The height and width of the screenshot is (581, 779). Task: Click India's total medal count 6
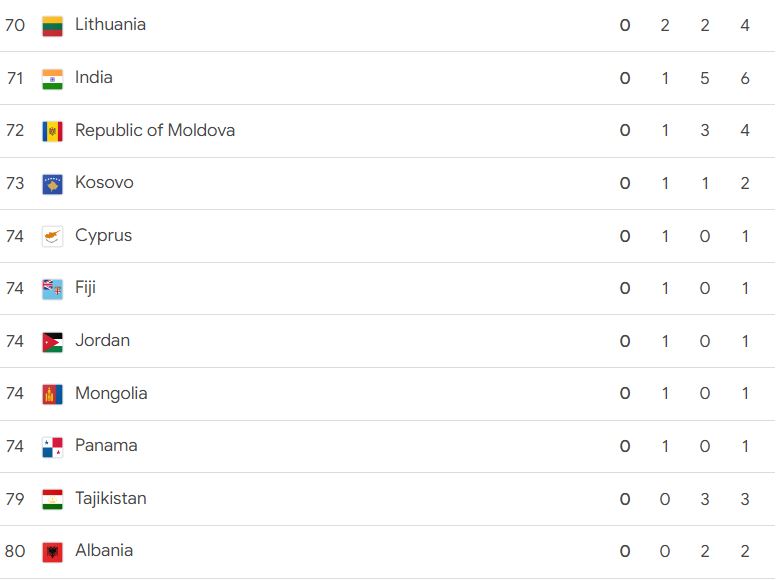(745, 78)
